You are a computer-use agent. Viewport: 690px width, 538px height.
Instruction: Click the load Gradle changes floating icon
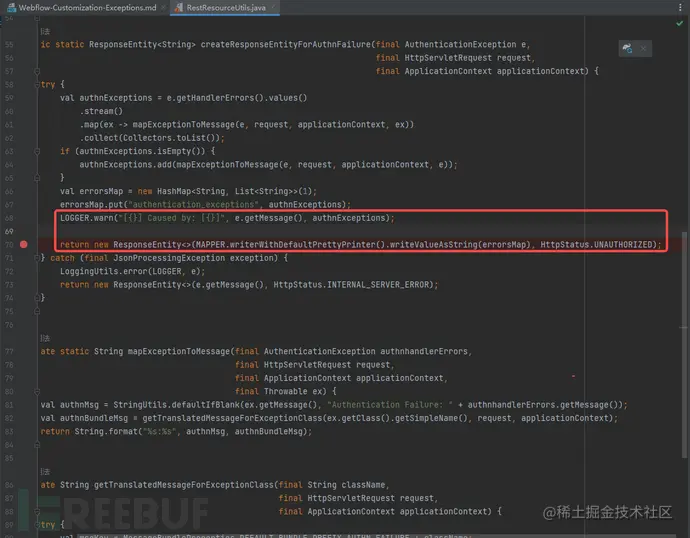628,48
